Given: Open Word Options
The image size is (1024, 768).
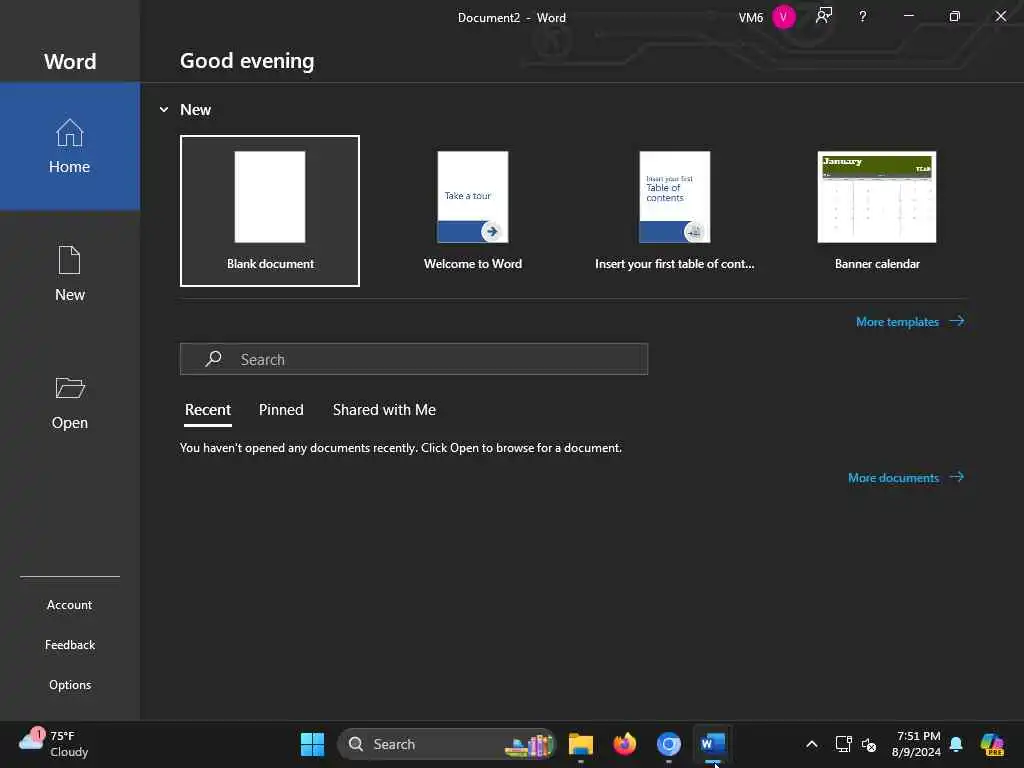Looking at the screenshot, I should click(70, 685).
